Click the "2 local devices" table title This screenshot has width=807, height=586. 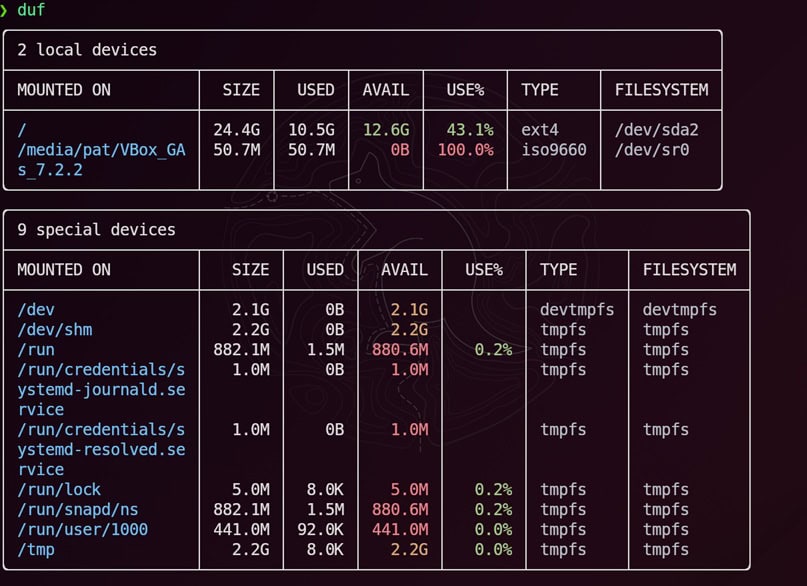point(87,49)
